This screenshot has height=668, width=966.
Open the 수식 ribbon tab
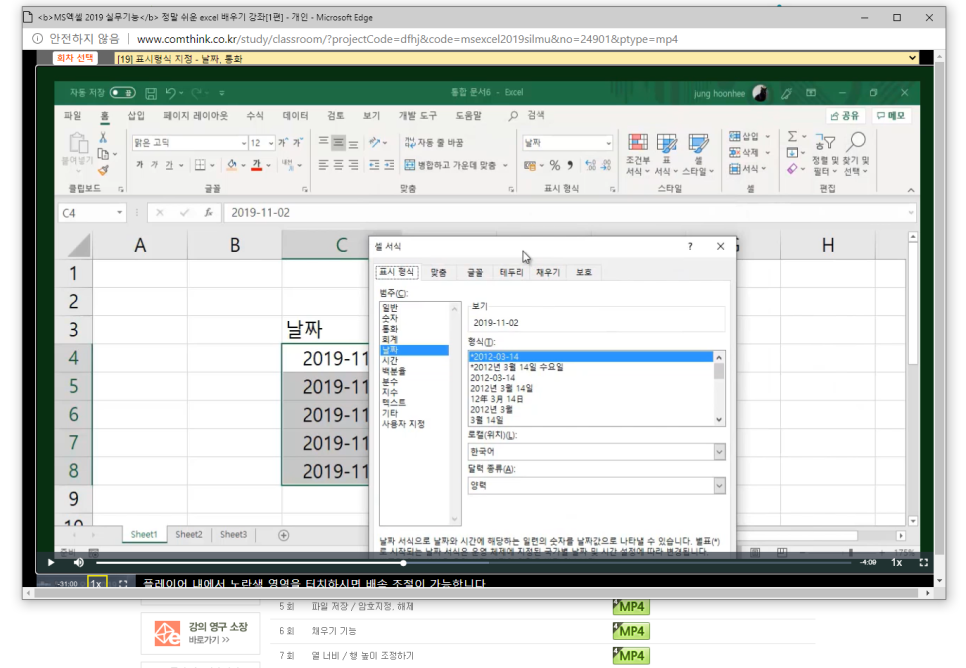point(255,115)
